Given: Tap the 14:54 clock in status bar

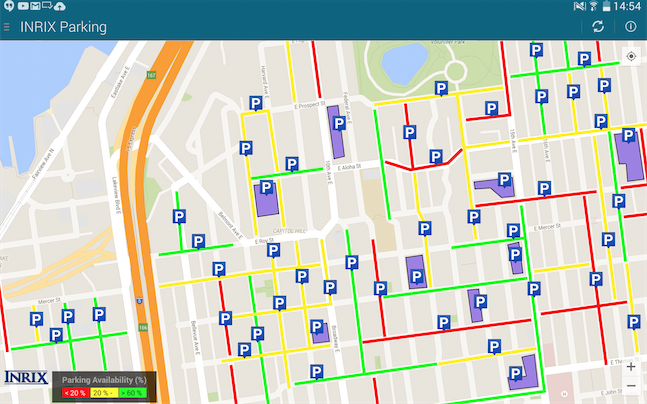Looking at the screenshot, I should 627,6.
